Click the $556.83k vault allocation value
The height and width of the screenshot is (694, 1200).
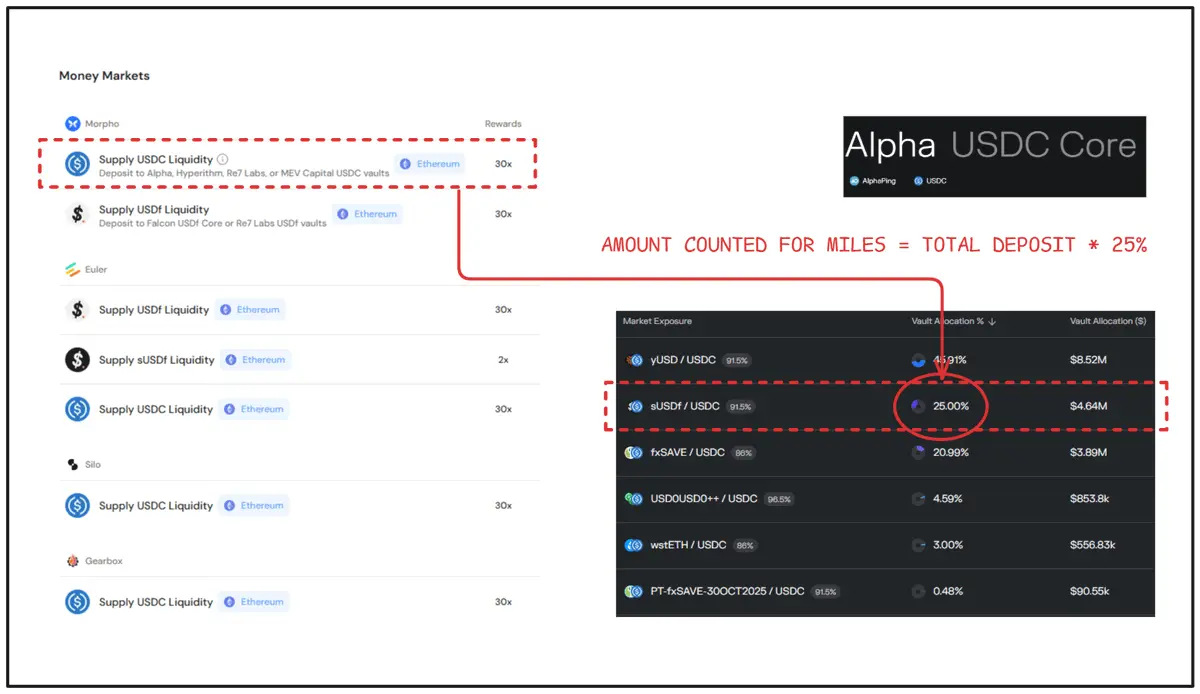[1093, 545]
